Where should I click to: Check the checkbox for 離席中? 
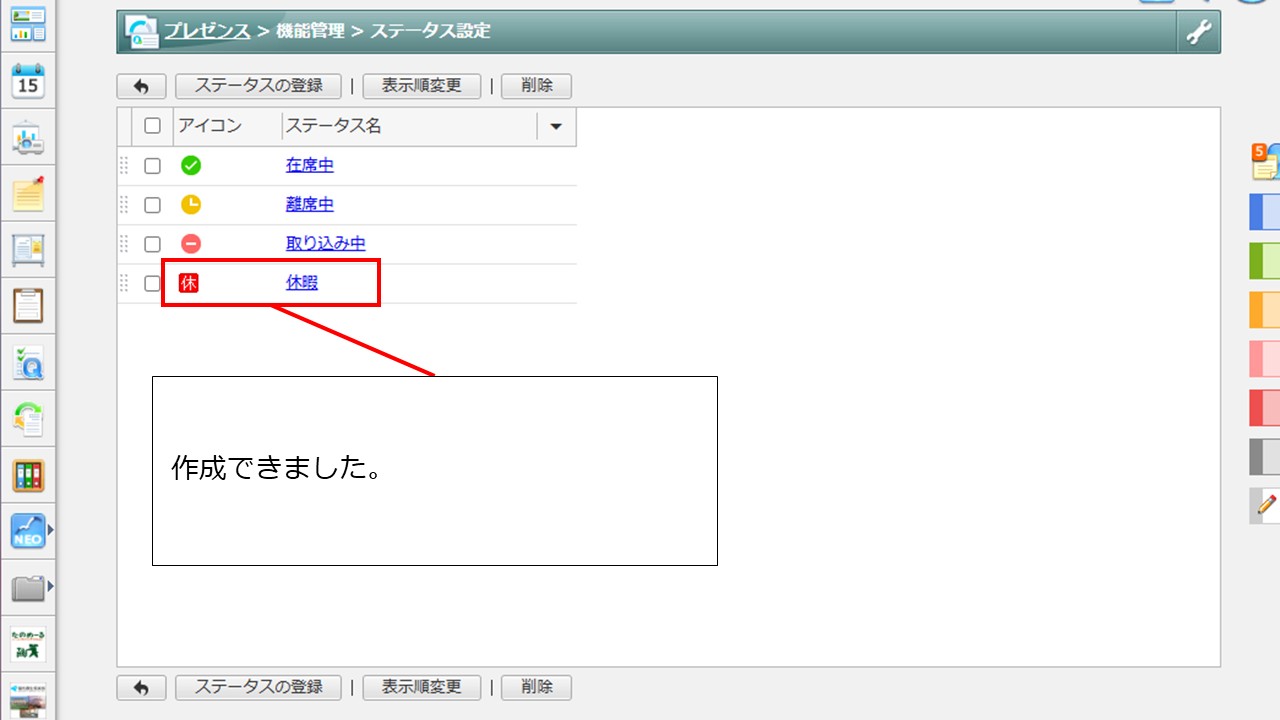152,204
